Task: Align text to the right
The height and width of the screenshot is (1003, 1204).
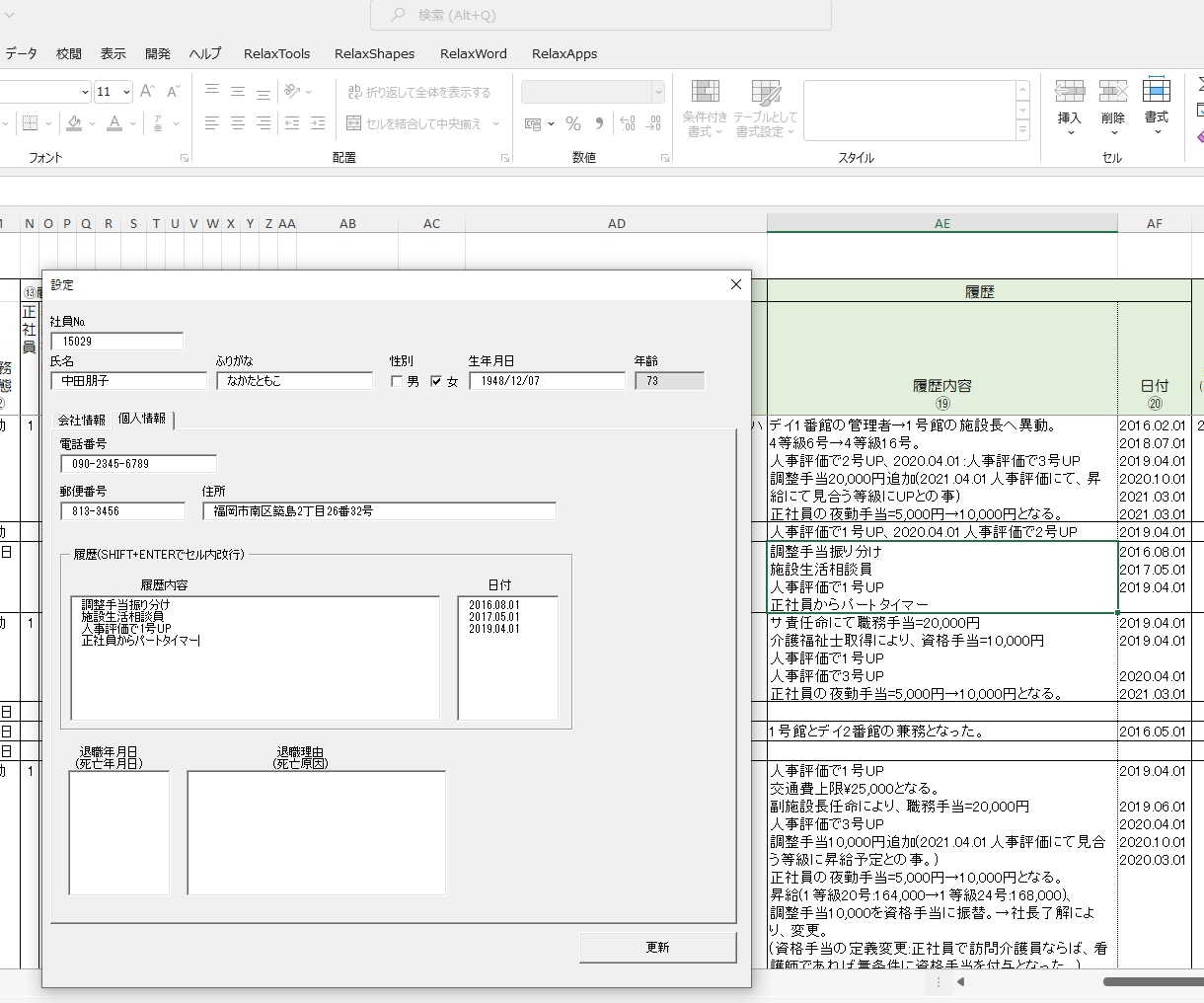Action: pyautogui.click(x=263, y=123)
